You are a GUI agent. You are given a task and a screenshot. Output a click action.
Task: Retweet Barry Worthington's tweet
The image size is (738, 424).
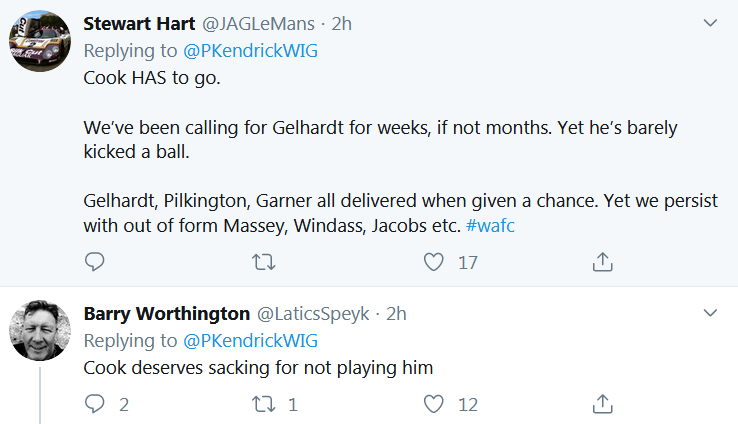(x=265, y=404)
